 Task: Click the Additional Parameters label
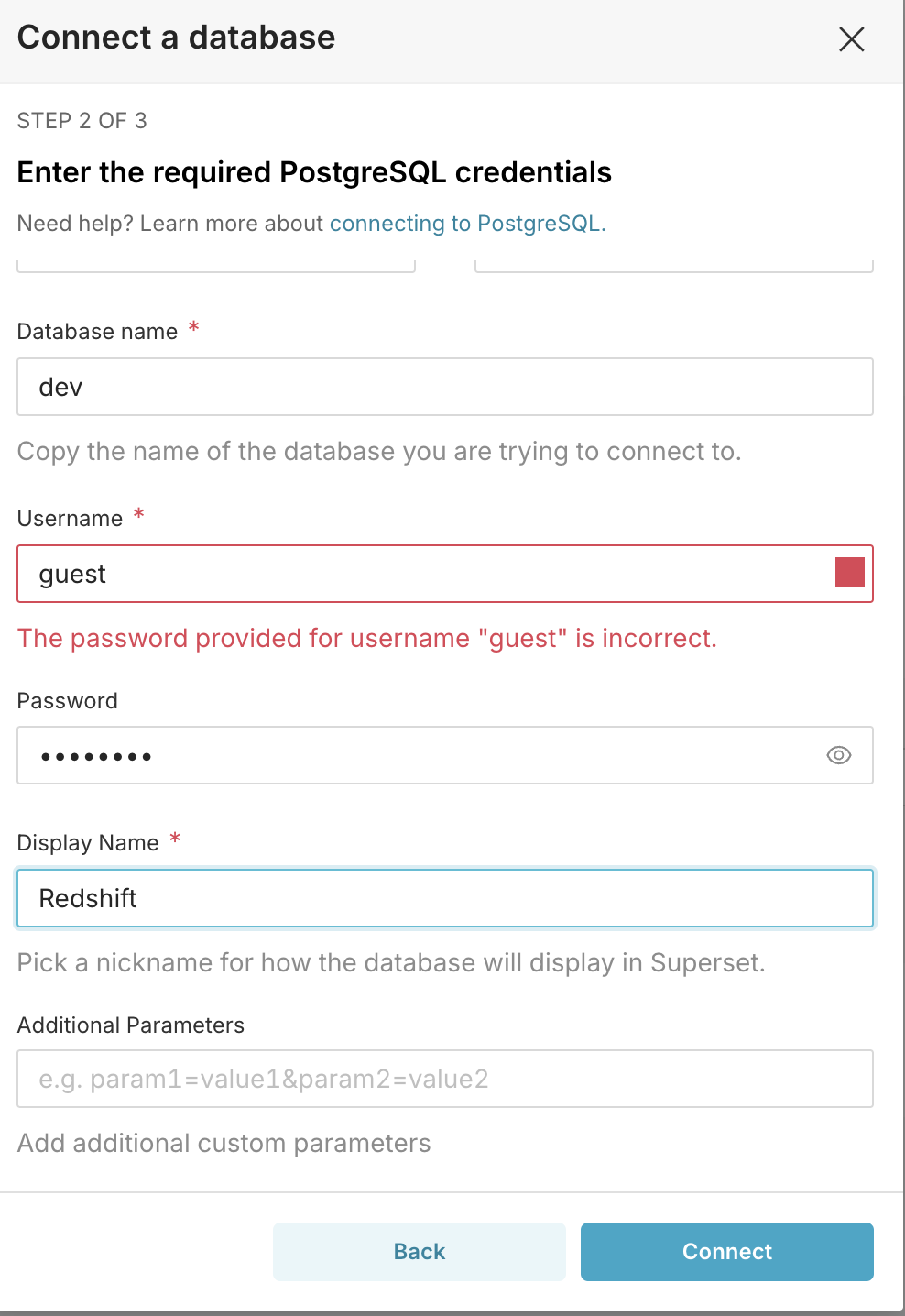click(x=131, y=1025)
